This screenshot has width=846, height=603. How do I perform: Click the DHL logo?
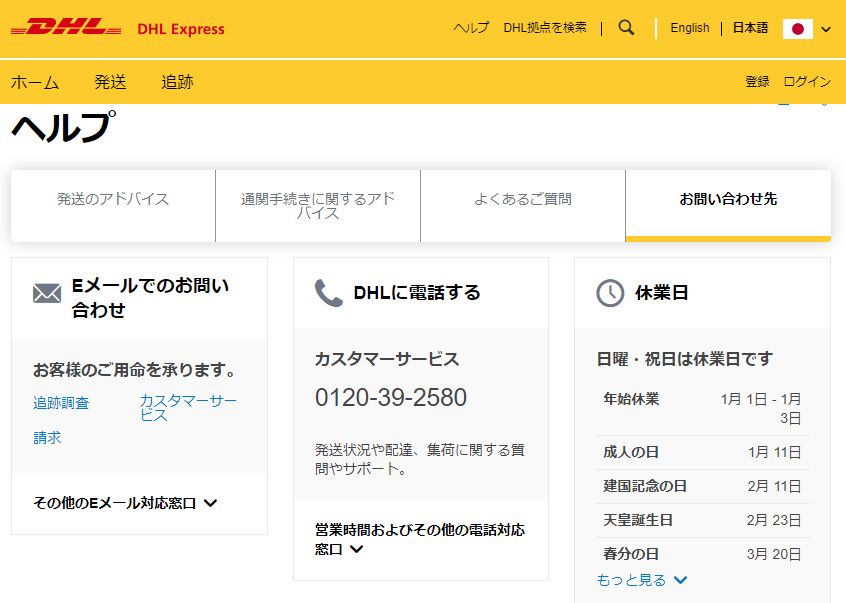click(66, 27)
